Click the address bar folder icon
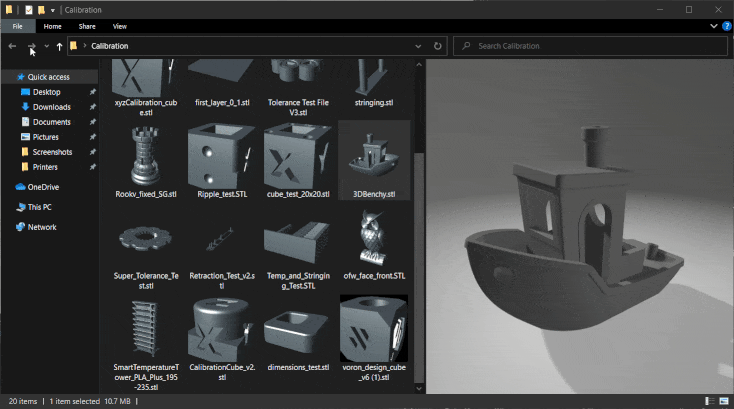 click(x=73, y=45)
